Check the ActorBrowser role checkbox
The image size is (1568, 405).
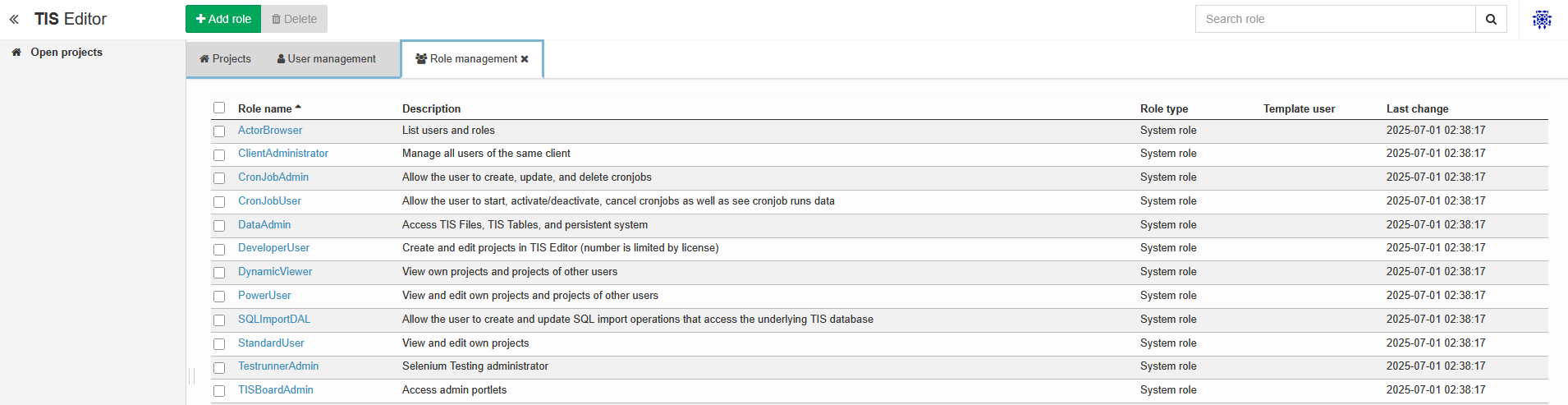pos(219,131)
